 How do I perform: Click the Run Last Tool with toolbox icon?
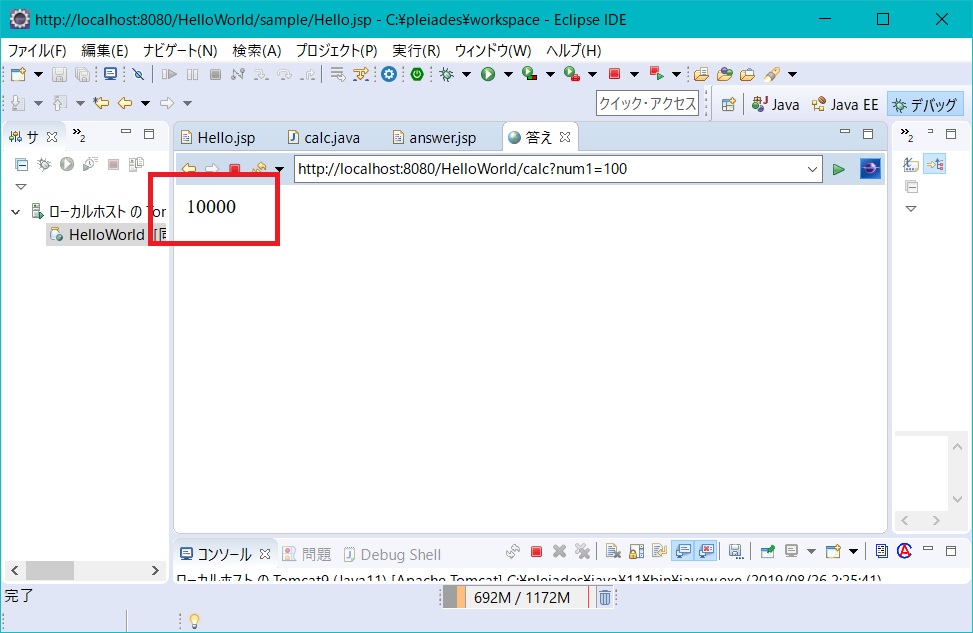click(x=572, y=74)
